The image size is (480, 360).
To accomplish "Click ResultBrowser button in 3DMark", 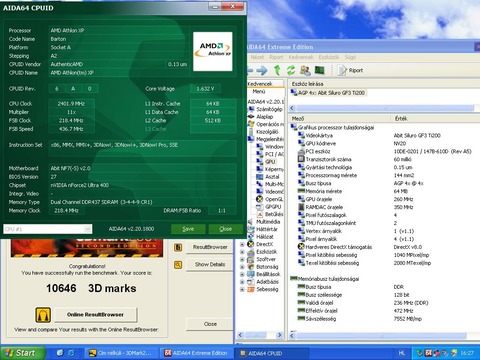I will tap(210, 247).
